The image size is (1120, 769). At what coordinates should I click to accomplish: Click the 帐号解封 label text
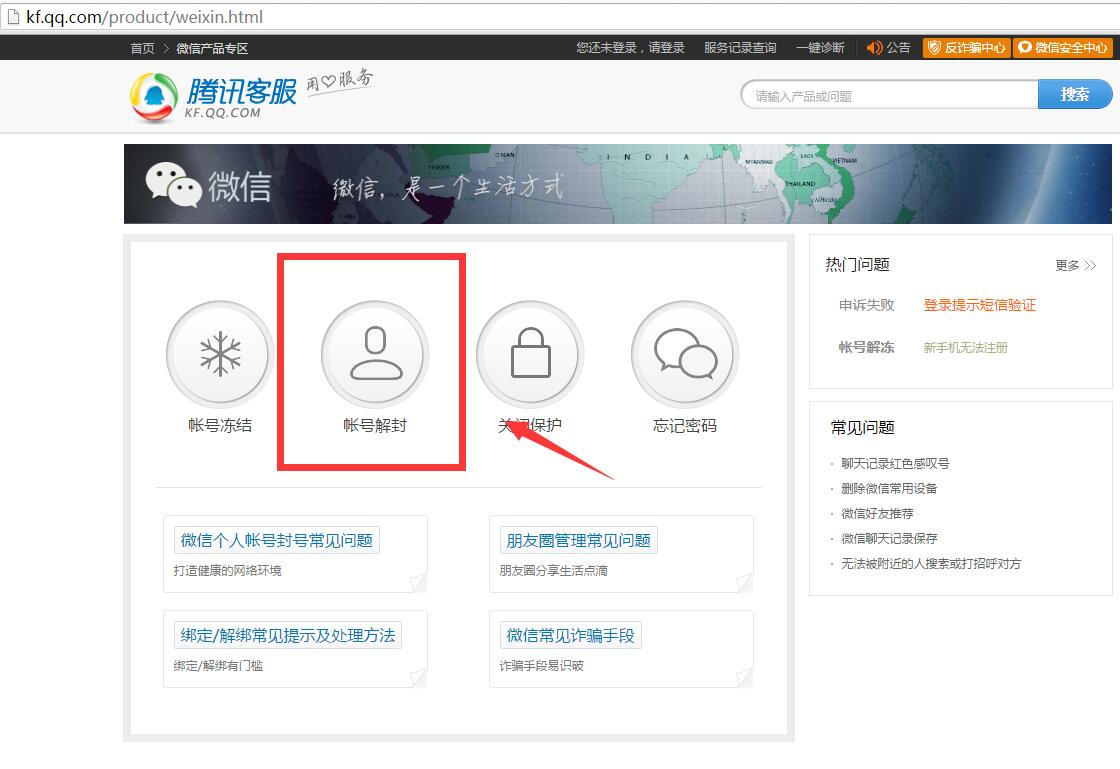(x=375, y=426)
